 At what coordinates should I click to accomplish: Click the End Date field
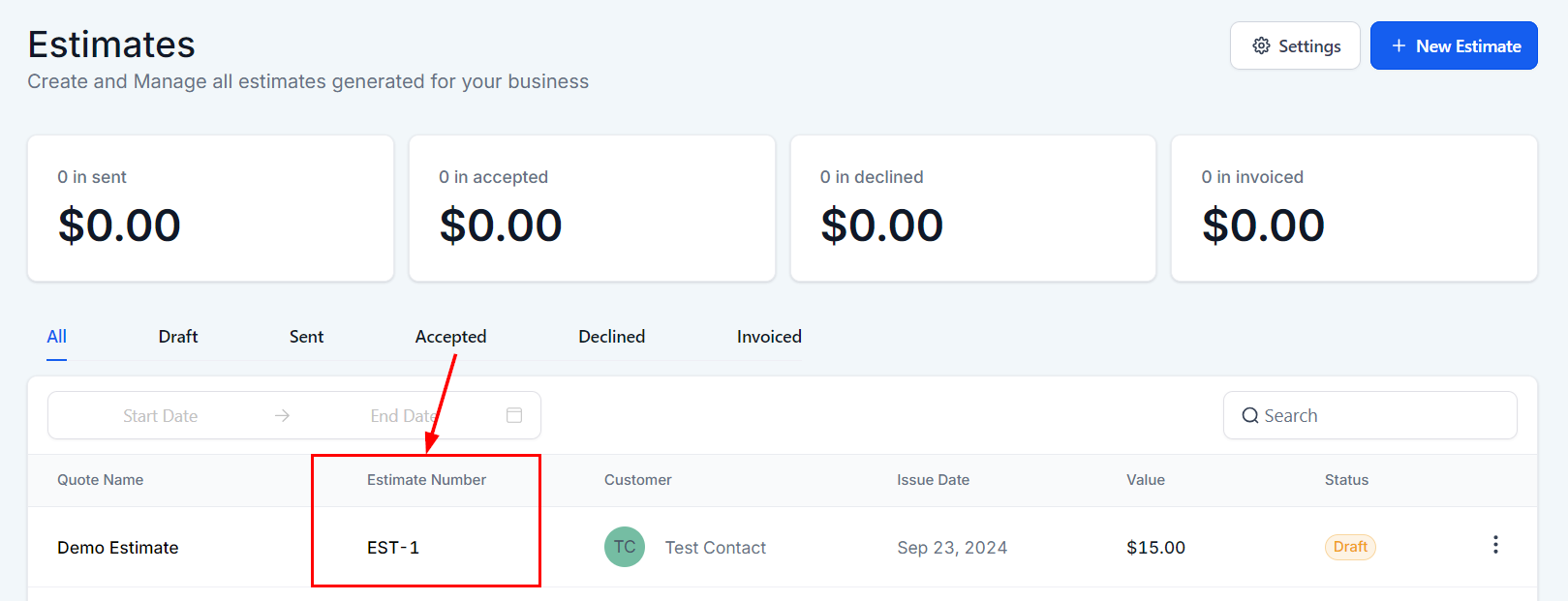click(x=404, y=415)
